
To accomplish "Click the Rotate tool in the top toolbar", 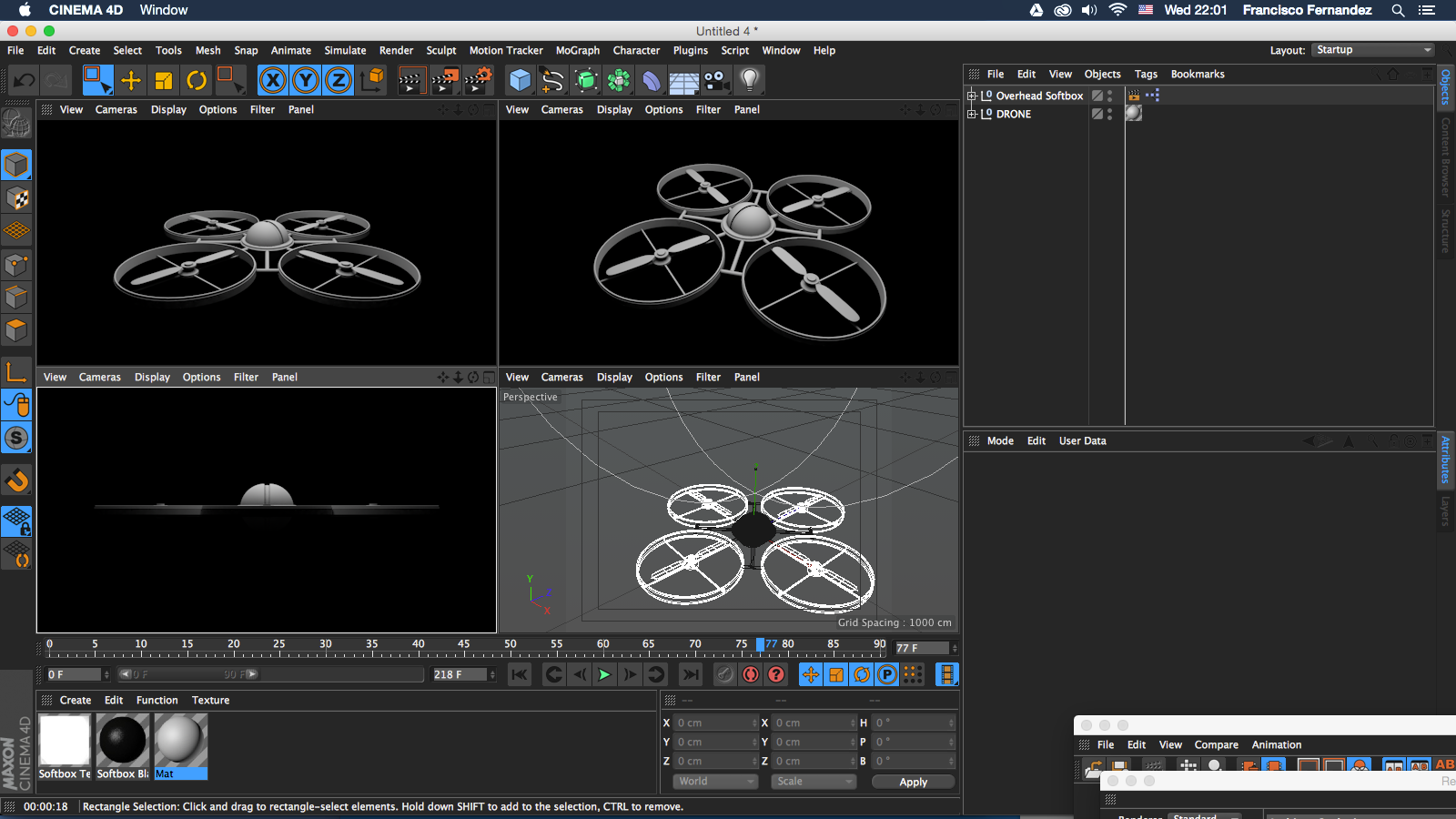I will pos(197,81).
